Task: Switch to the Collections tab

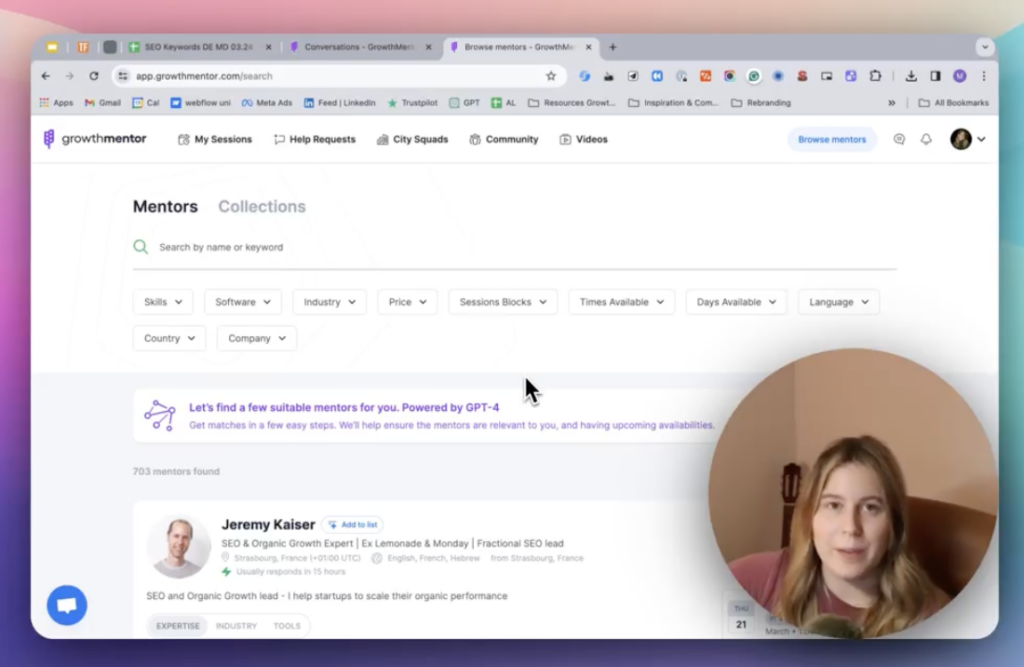Action: pos(262,207)
